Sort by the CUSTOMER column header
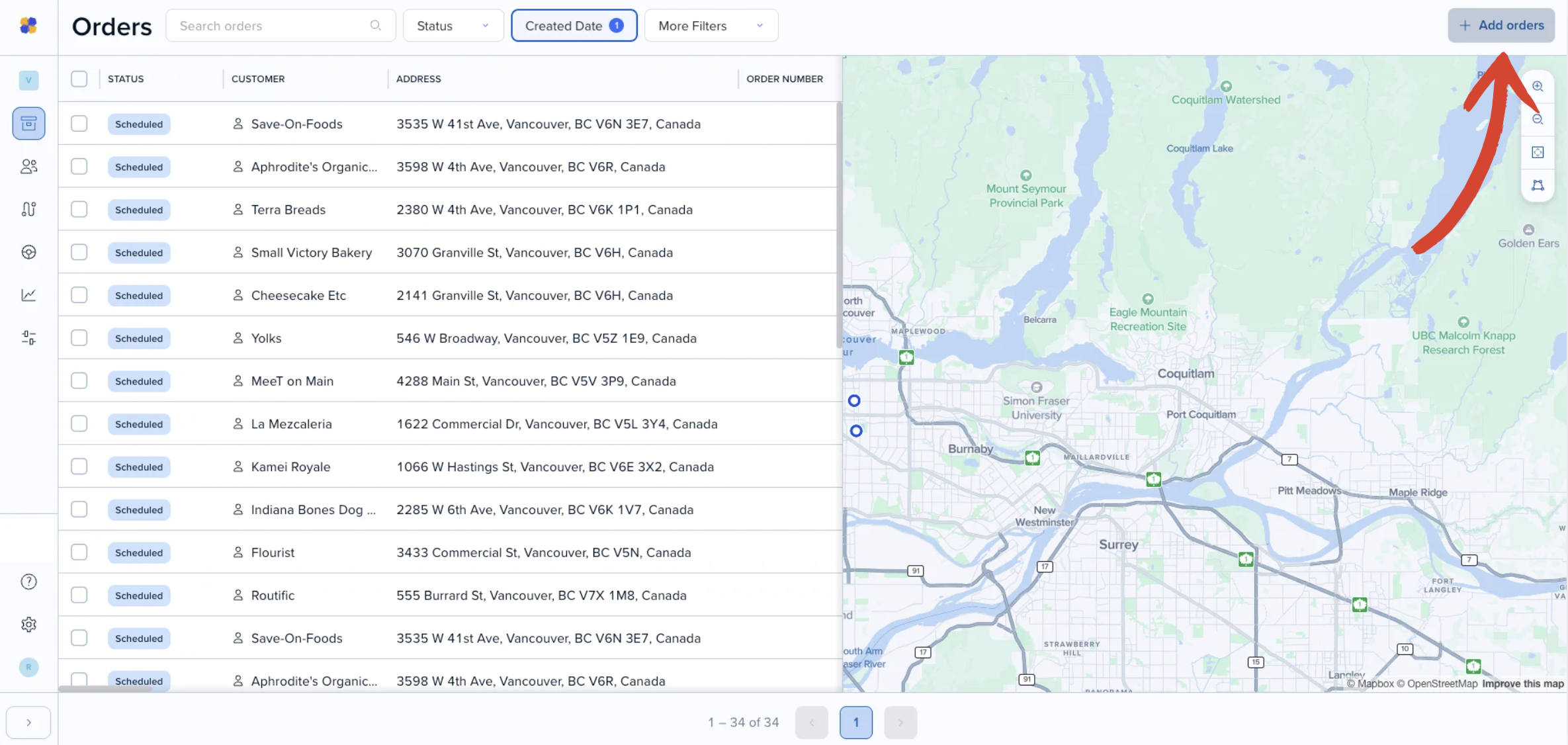Image resolution: width=1568 pixels, height=745 pixels. tap(258, 79)
